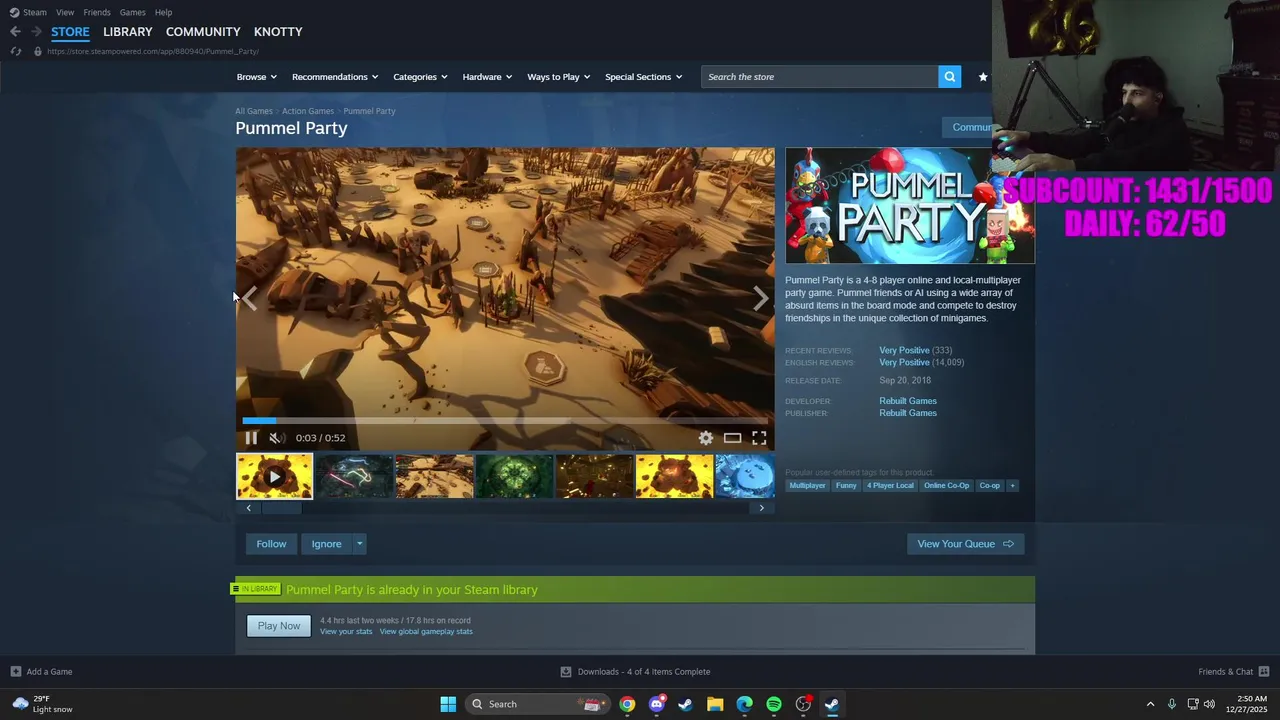Go forward with the Steam forward arrow

pyautogui.click(x=36, y=32)
